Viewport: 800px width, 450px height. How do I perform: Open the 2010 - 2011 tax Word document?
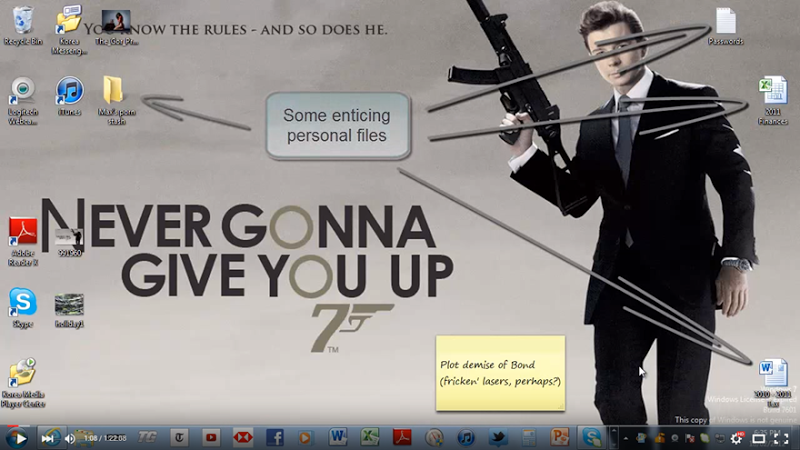coord(772,384)
